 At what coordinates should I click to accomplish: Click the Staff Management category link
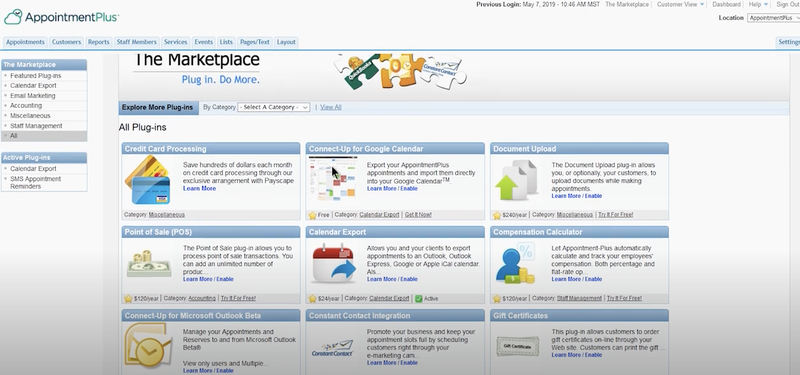579,298
